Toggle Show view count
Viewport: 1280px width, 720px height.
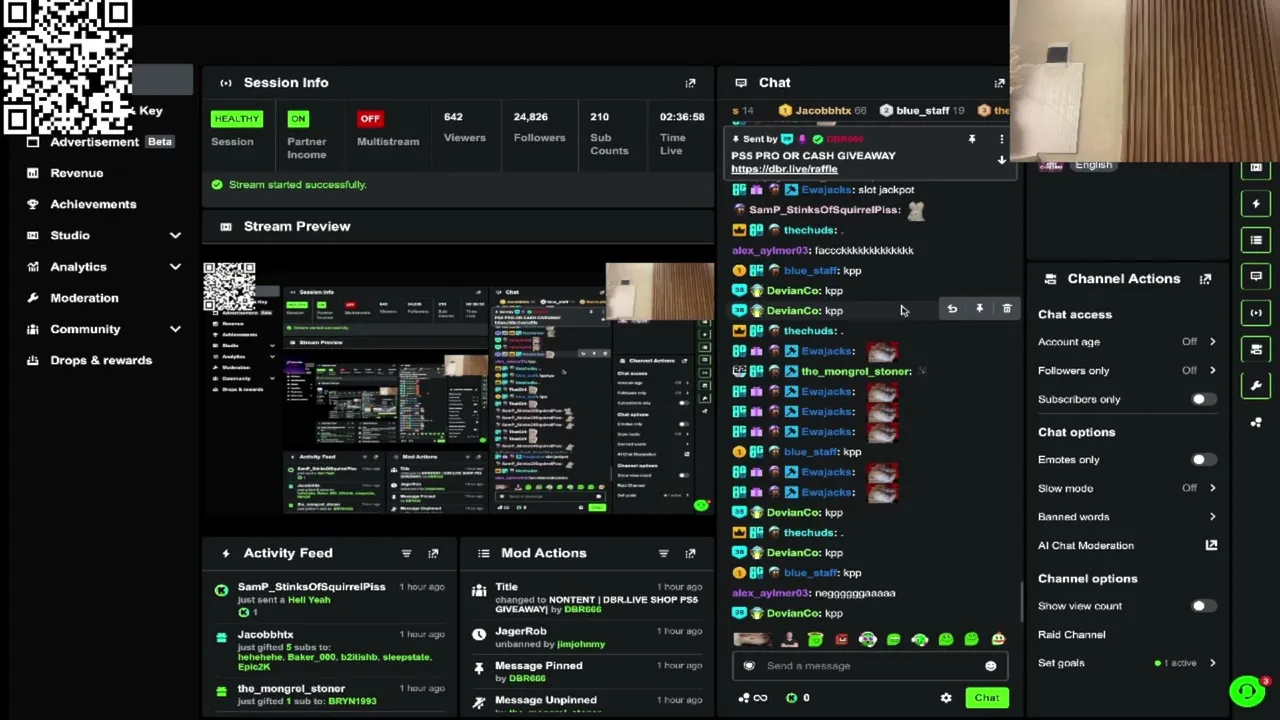pos(1203,606)
